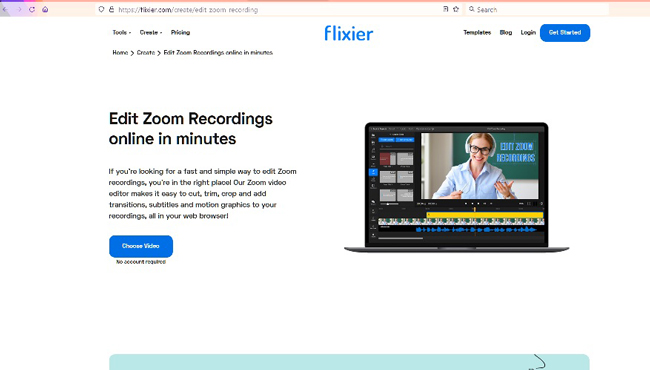
Task: Click the padlock site security icon
Action: click(x=112, y=9)
